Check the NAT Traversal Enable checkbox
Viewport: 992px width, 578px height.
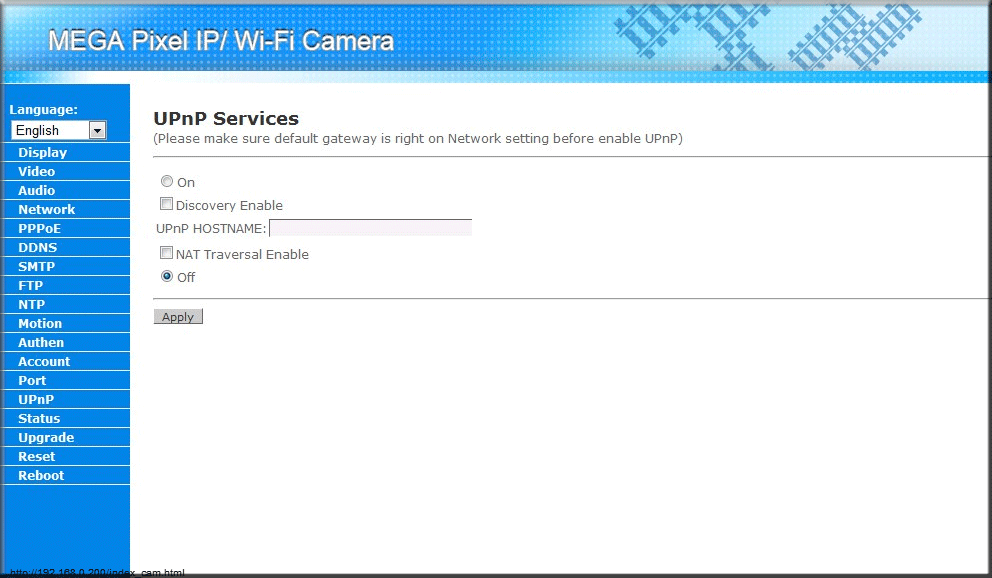166,253
